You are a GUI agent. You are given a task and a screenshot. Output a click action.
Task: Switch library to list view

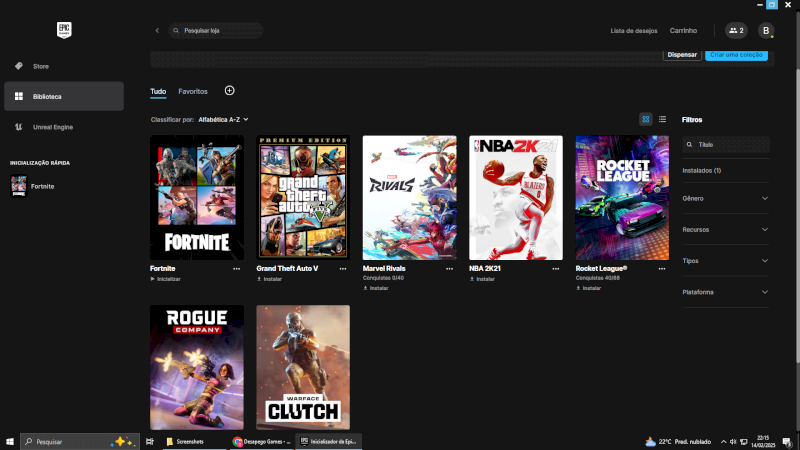(x=662, y=119)
